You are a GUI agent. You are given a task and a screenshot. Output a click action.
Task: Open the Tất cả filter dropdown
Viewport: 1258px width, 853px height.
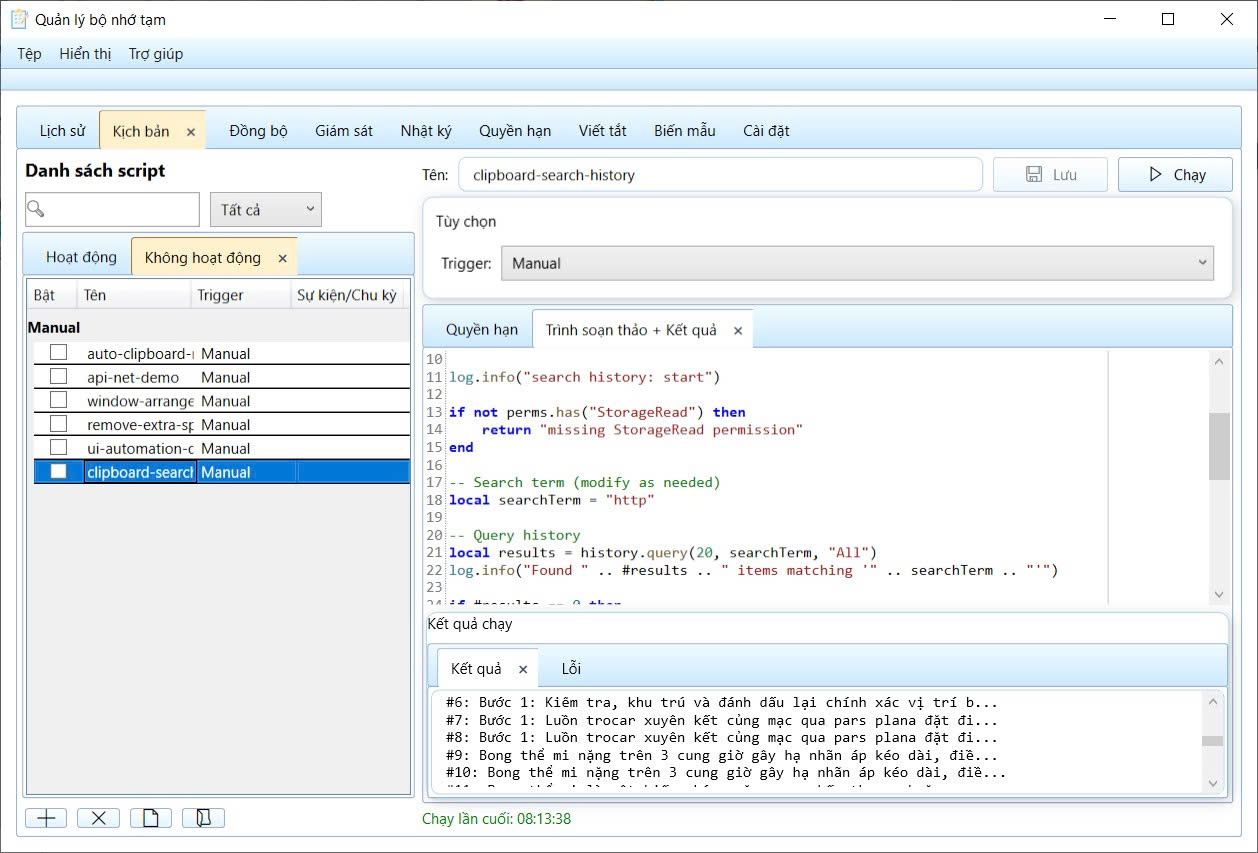click(266, 209)
